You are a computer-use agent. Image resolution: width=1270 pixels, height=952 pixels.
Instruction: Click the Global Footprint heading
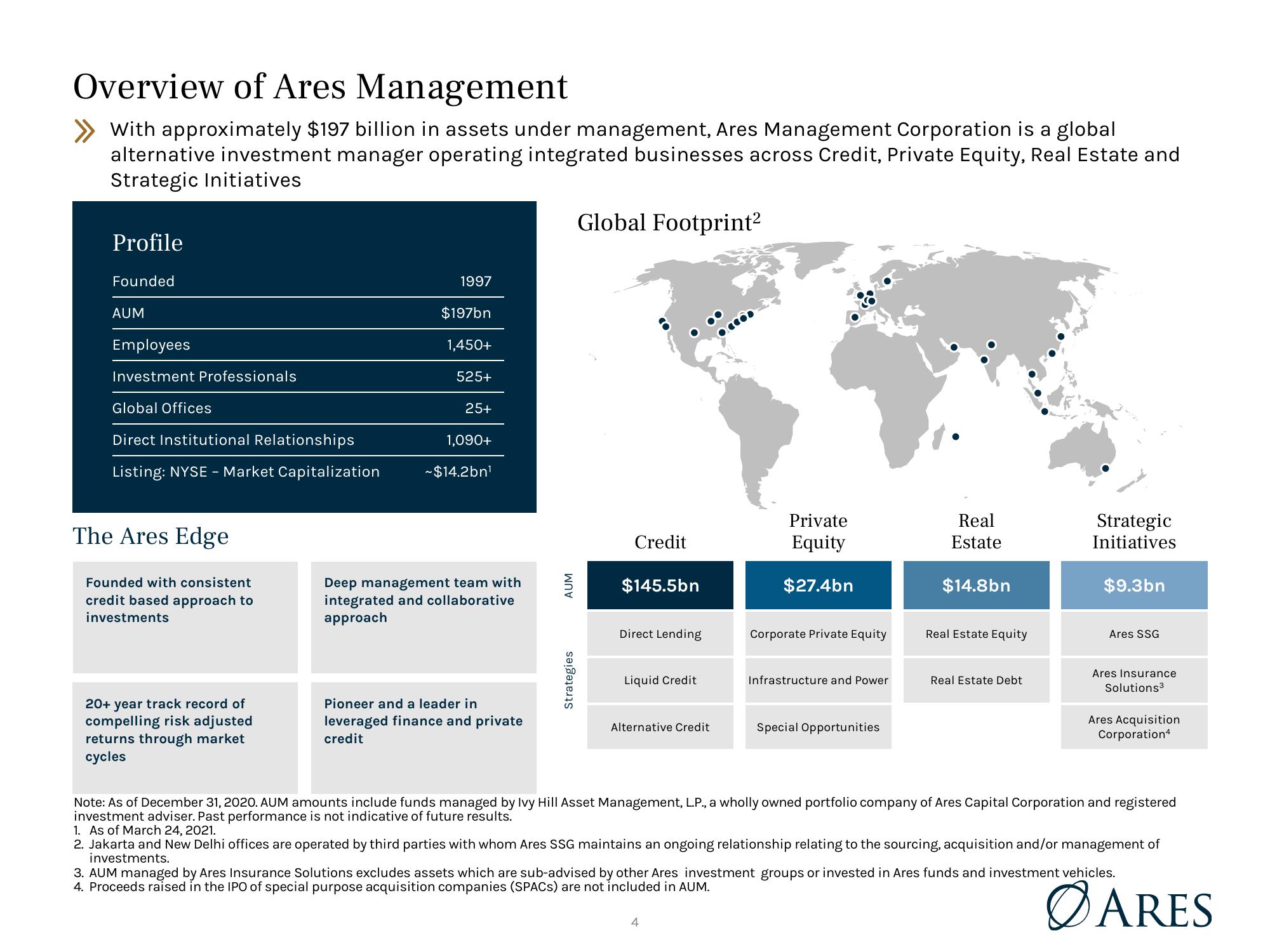click(669, 223)
